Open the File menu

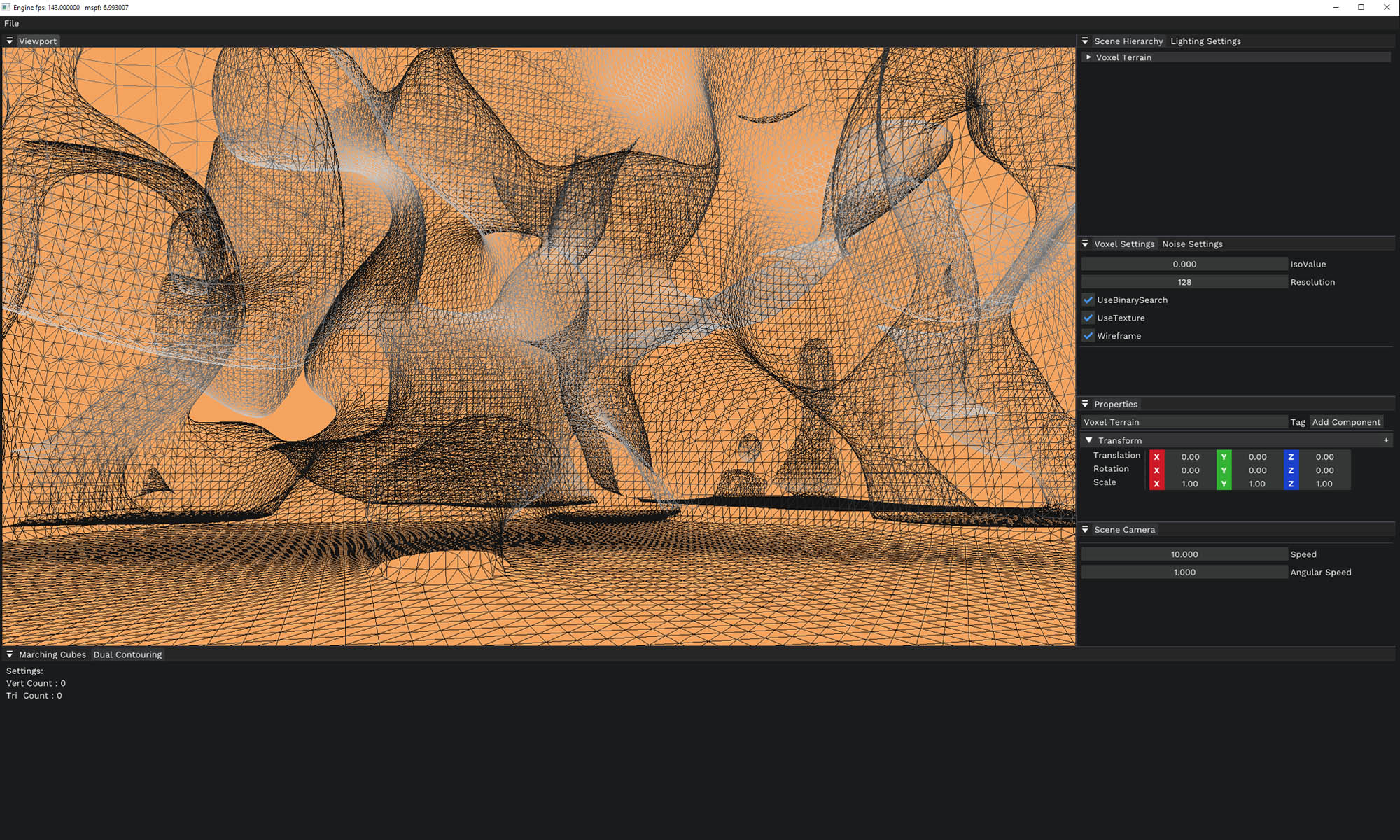coord(12,23)
